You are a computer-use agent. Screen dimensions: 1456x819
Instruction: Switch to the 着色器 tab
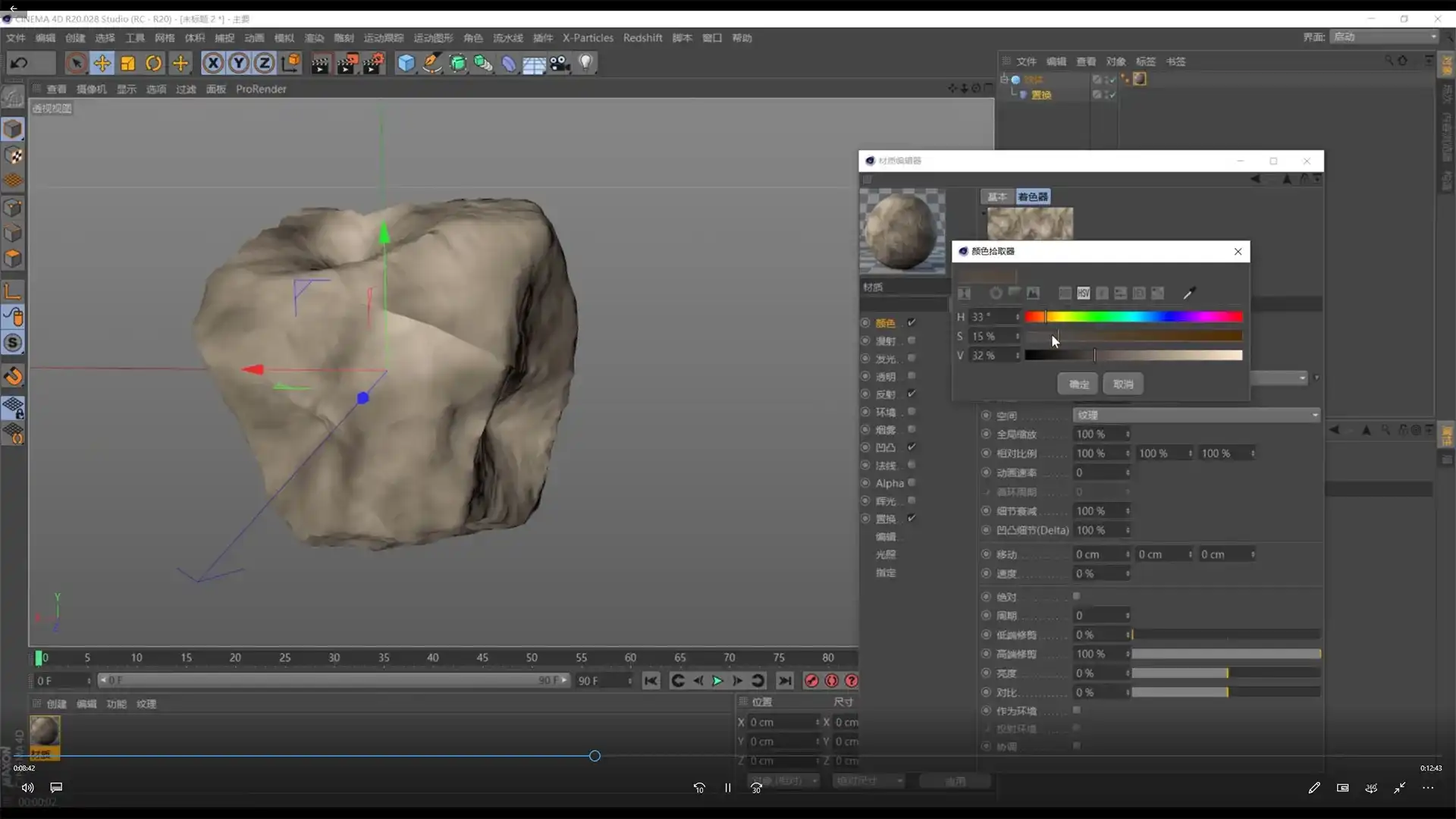1033,196
